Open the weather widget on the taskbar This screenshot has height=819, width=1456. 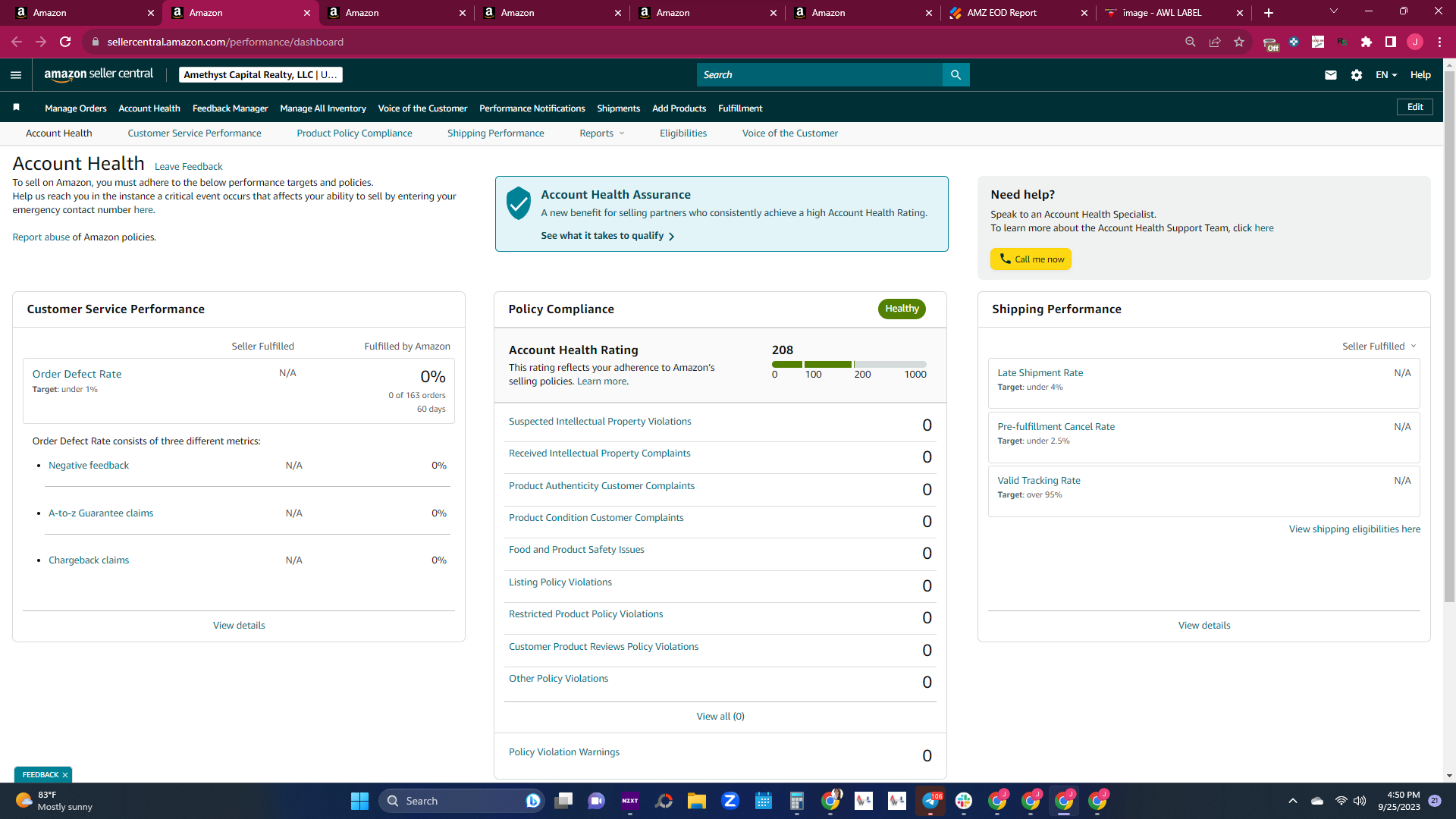pyautogui.click(x=53, y=801)
